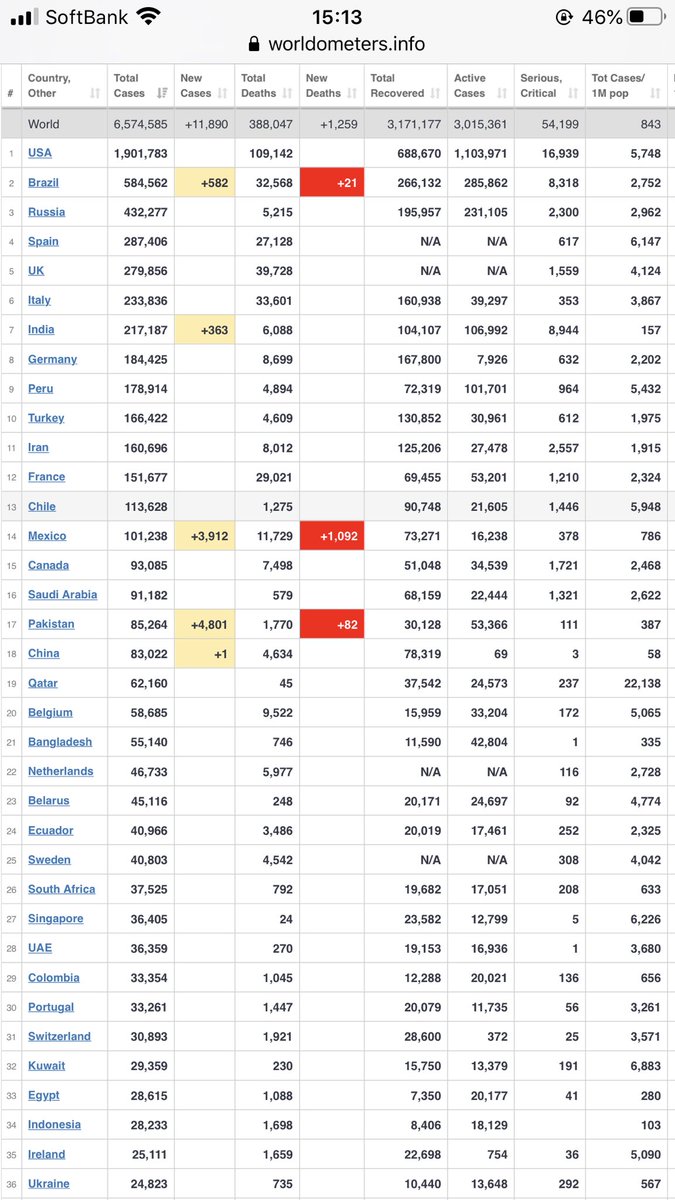Click sort arrows for New Deaths column

[352, 94]
